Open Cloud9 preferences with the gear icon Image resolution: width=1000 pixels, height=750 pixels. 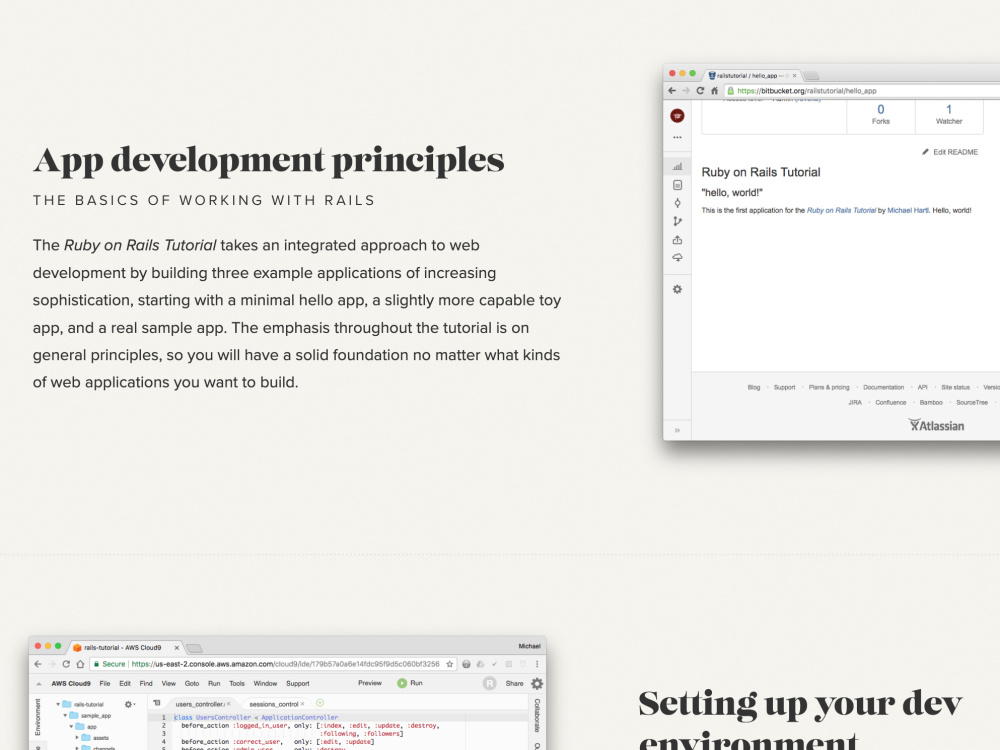click(537, 683)
